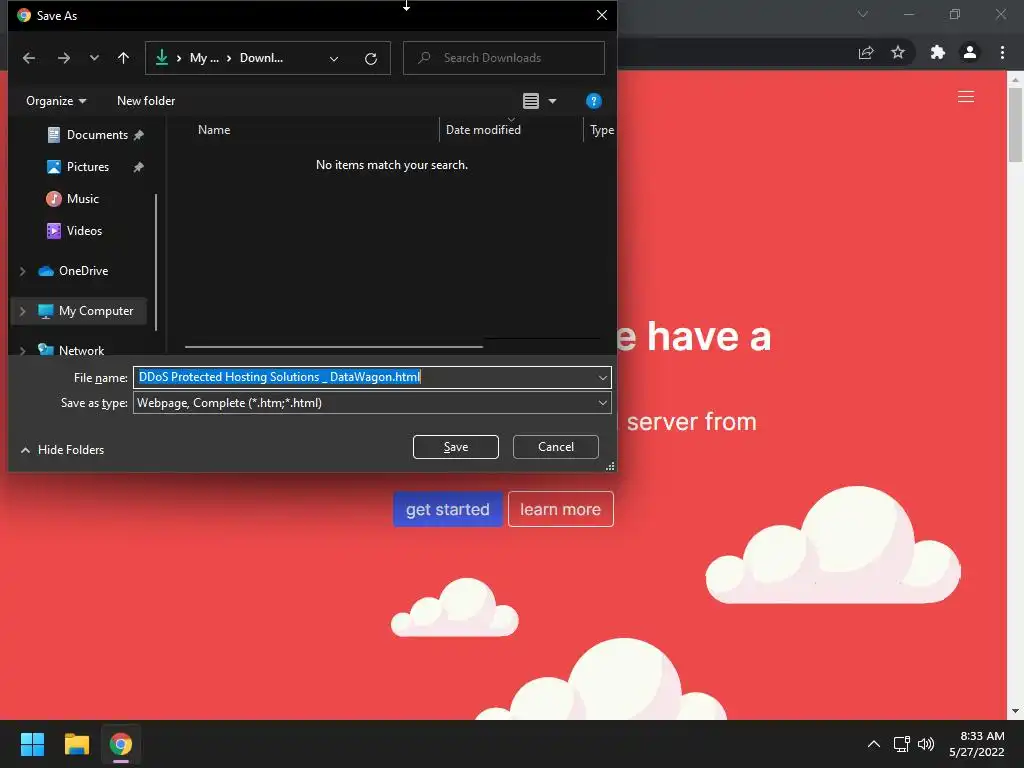The width and height of the screenshot is (1024, 768).
Task: Click the Save button
Action: [456, 447]
